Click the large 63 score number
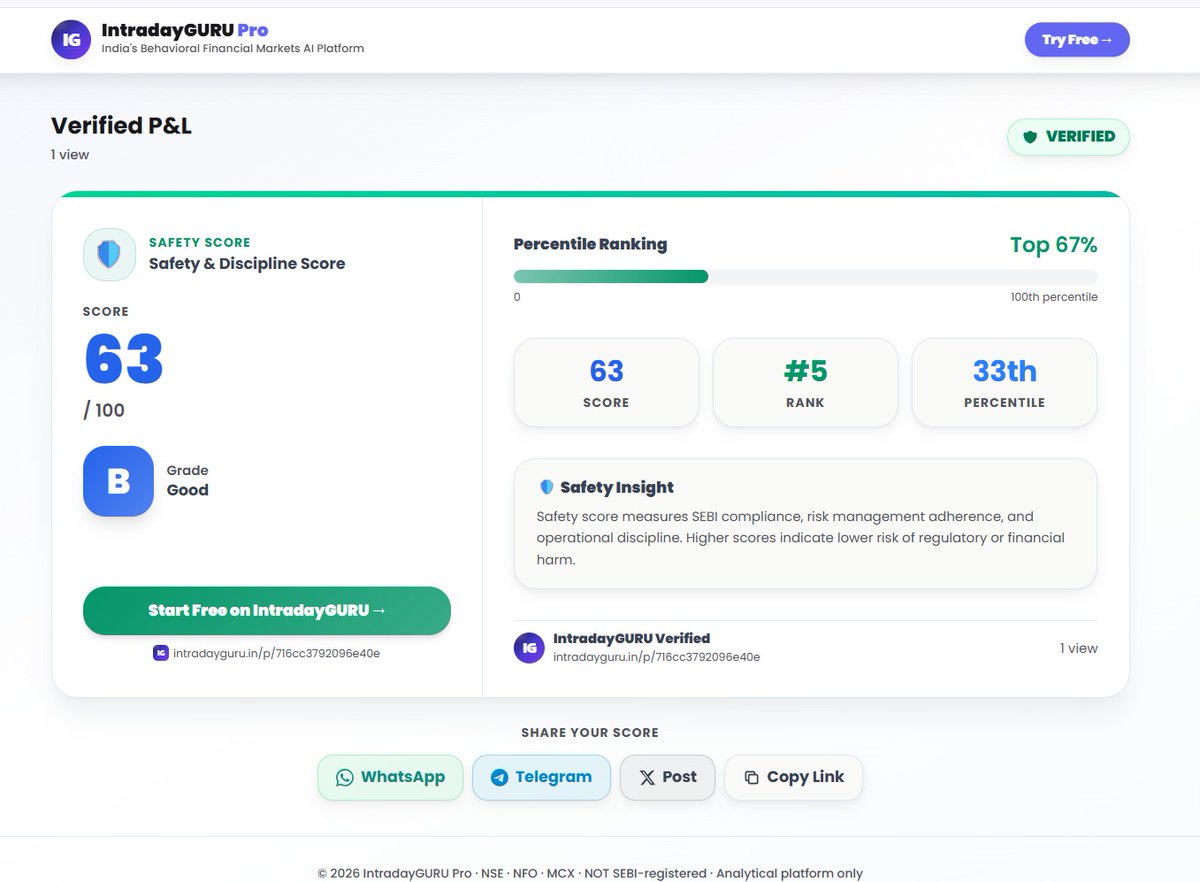The width and height of the screenshot is (1200, 882). (124, 358)
